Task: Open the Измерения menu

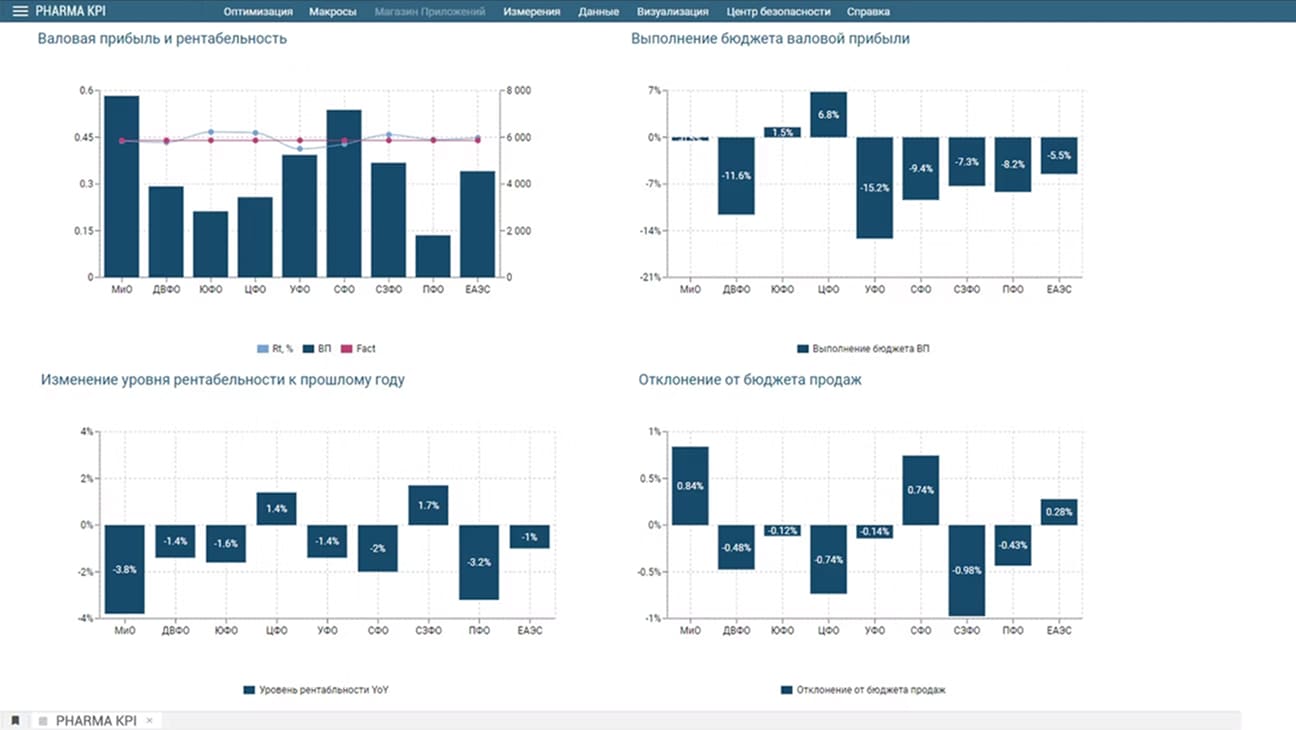Action: click(x=531, y=12)
